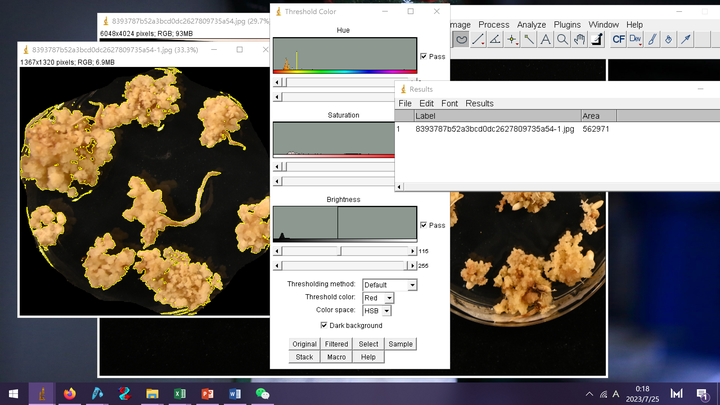
Task: Open the CF toolbar icon
Action: 618,40
